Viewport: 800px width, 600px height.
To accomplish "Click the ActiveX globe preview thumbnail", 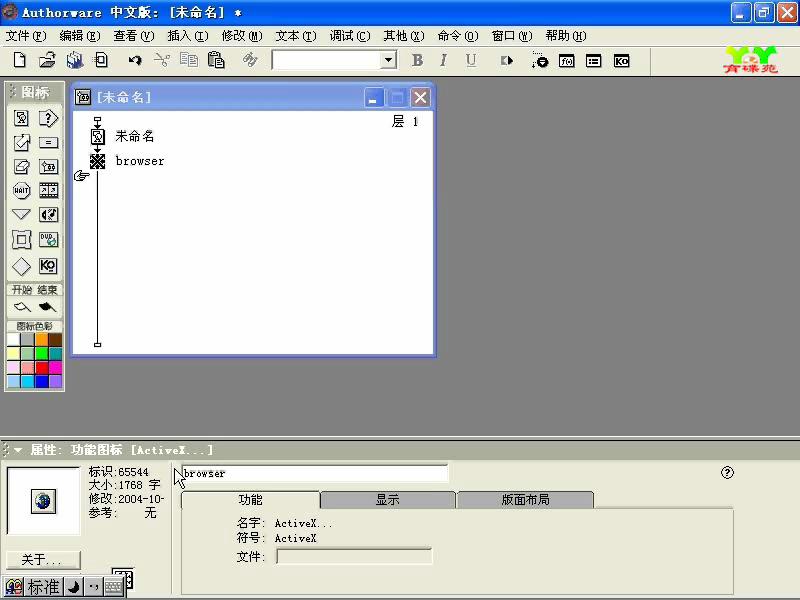I will click(x=43, y=501).
